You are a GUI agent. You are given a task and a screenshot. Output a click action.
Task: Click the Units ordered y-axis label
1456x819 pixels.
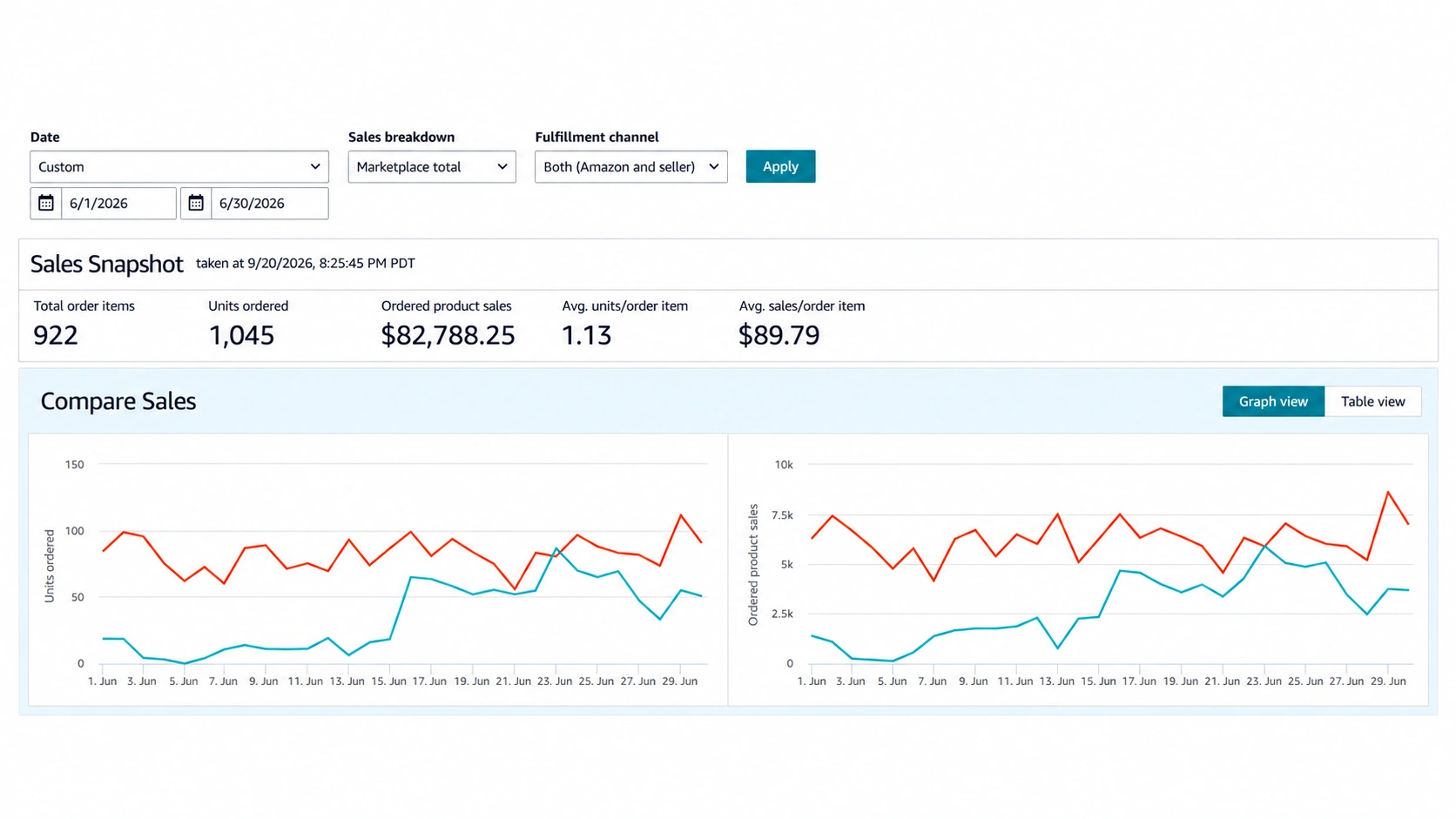(50, 566)
